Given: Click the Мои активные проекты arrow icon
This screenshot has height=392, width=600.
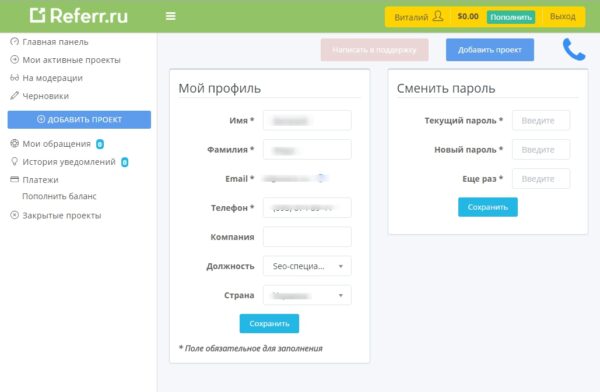Looking at the screenshot, I should click(15, 59).
